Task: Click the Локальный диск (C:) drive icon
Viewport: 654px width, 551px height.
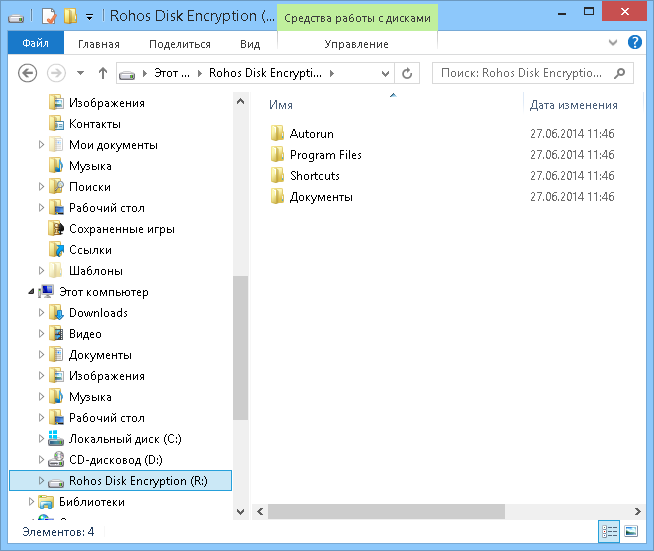Action: (56, 438)
